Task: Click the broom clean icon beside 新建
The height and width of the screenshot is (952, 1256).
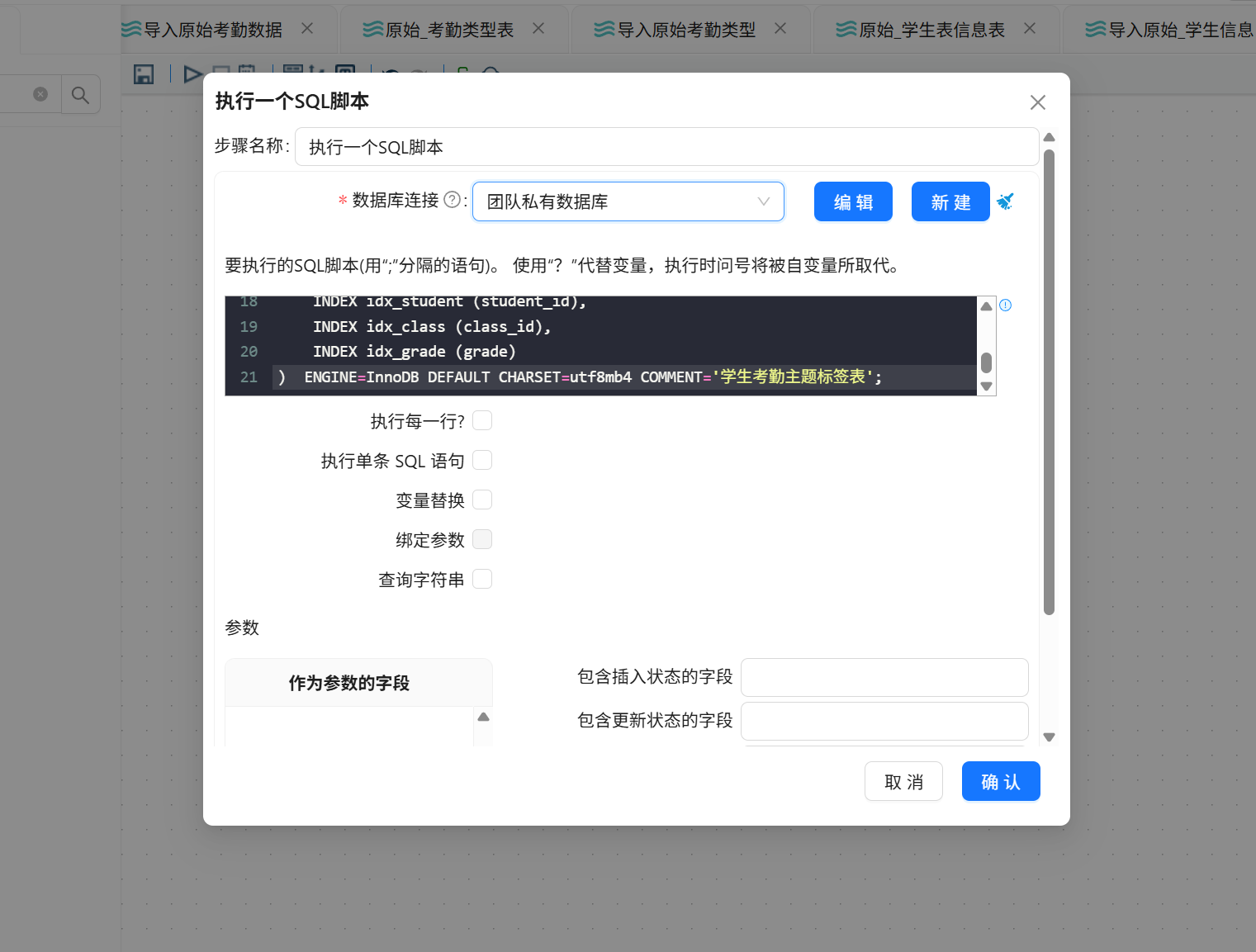Action: point(1005,201)
